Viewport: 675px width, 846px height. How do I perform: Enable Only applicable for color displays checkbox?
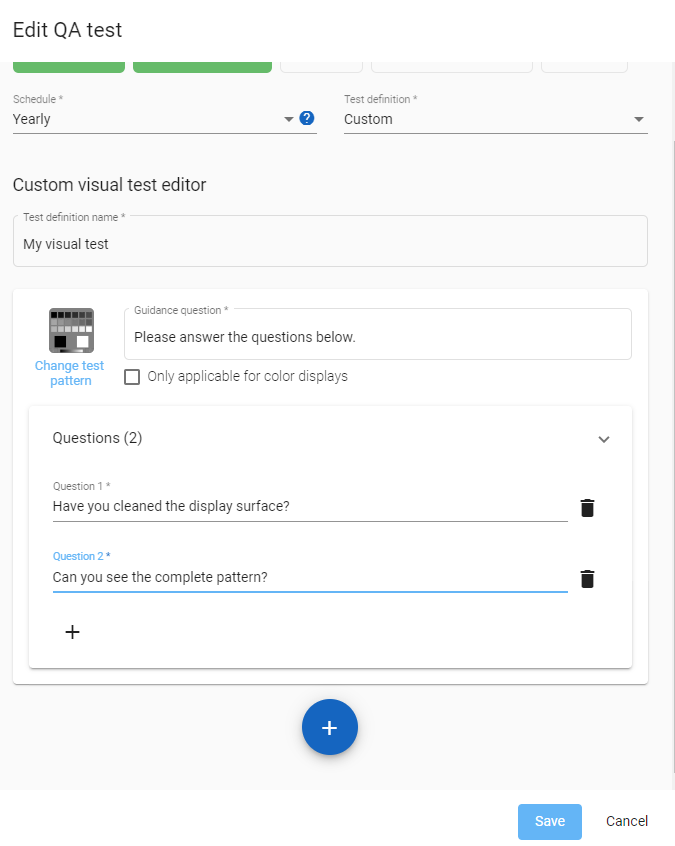point(132,377)
